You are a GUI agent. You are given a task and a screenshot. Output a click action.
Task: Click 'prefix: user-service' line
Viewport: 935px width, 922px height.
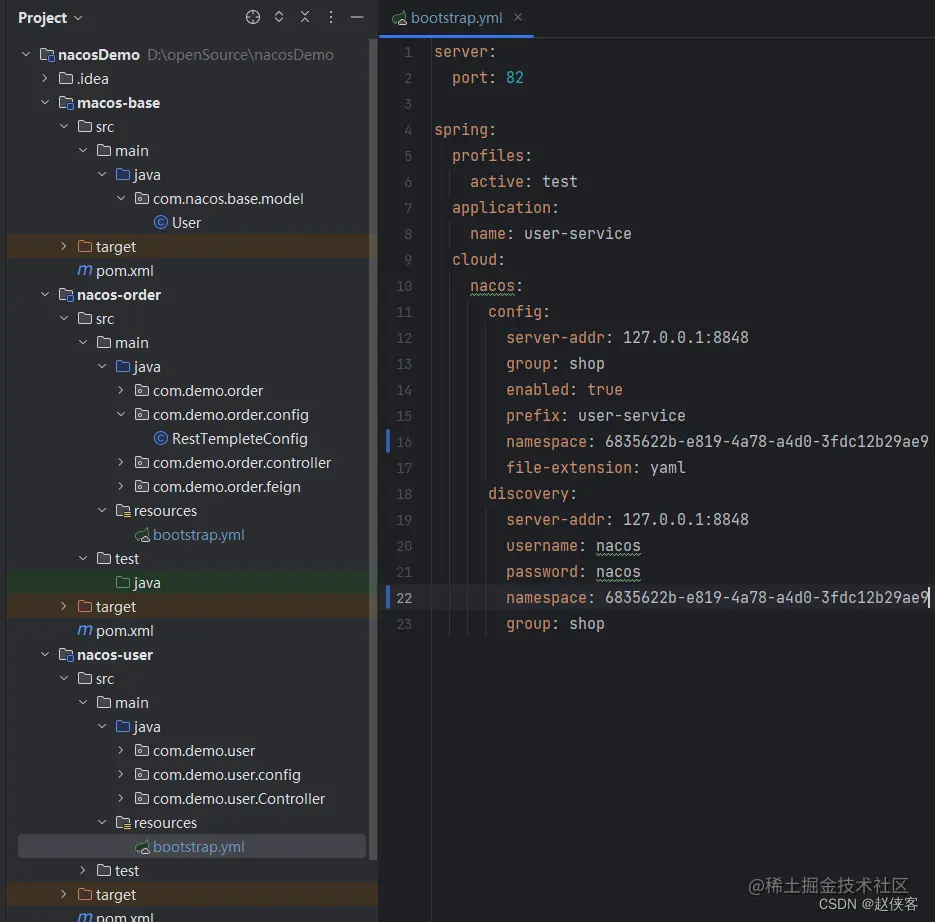coord(596,416)
